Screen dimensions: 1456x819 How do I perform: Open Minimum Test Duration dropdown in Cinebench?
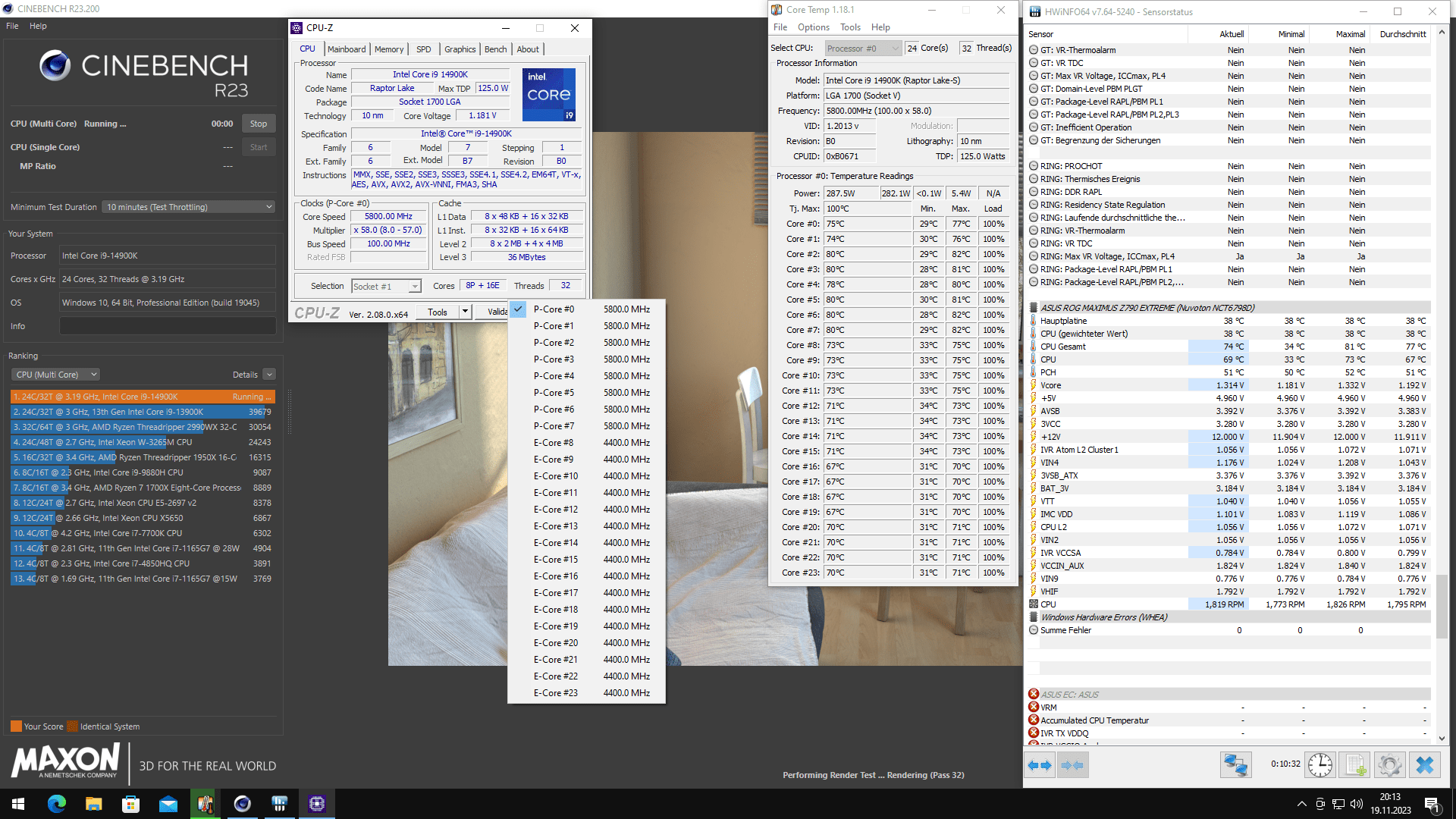click(x=189, y=207)
